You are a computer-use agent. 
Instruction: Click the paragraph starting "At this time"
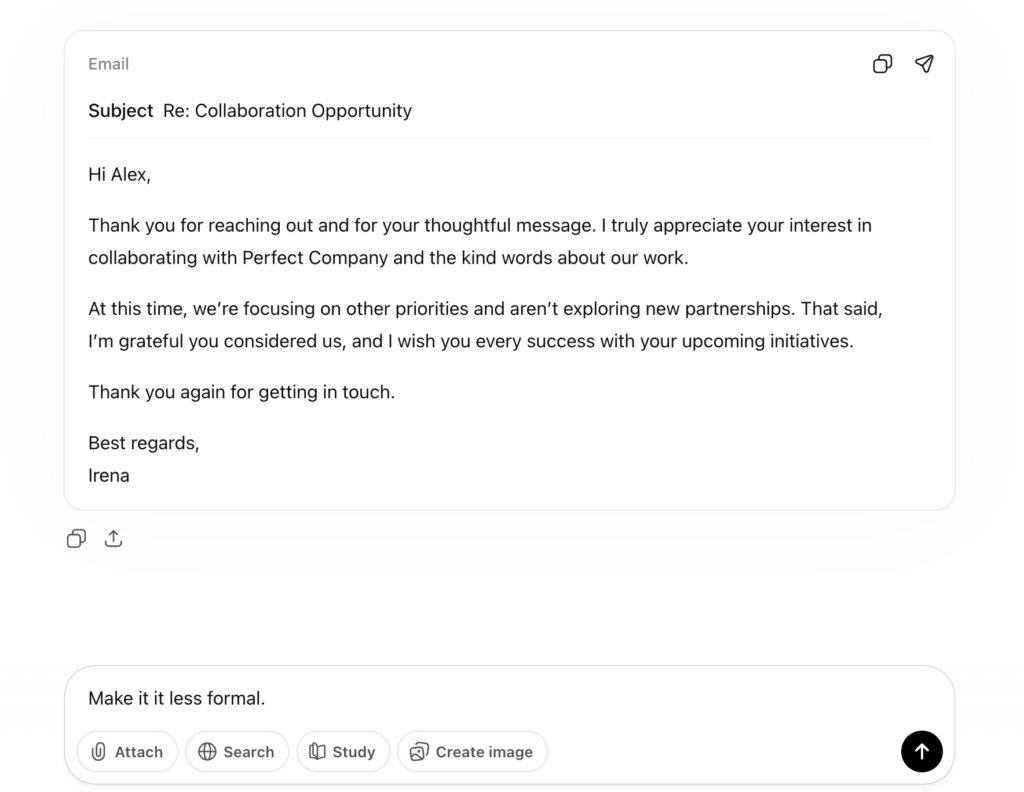[485, 309]
